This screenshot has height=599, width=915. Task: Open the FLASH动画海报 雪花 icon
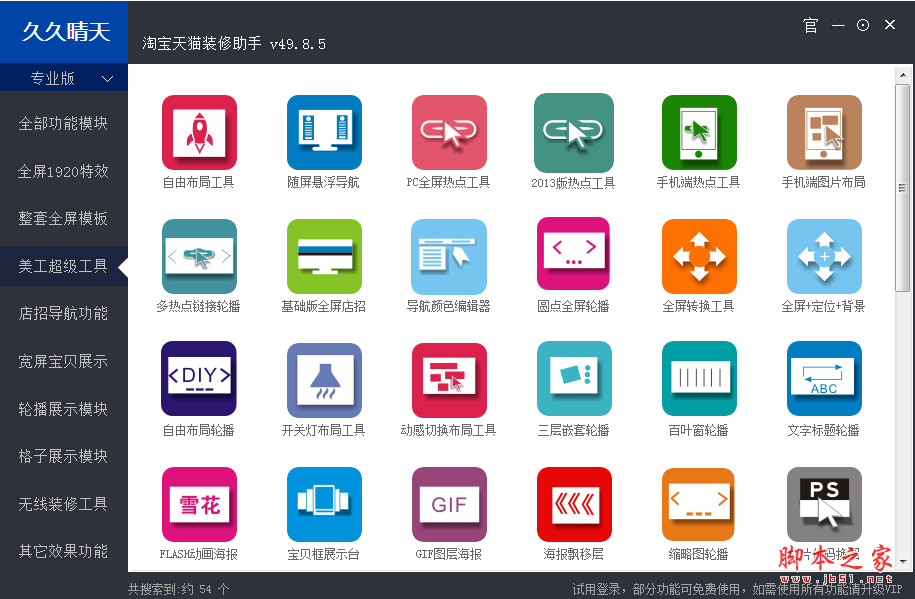click(199, 504)
